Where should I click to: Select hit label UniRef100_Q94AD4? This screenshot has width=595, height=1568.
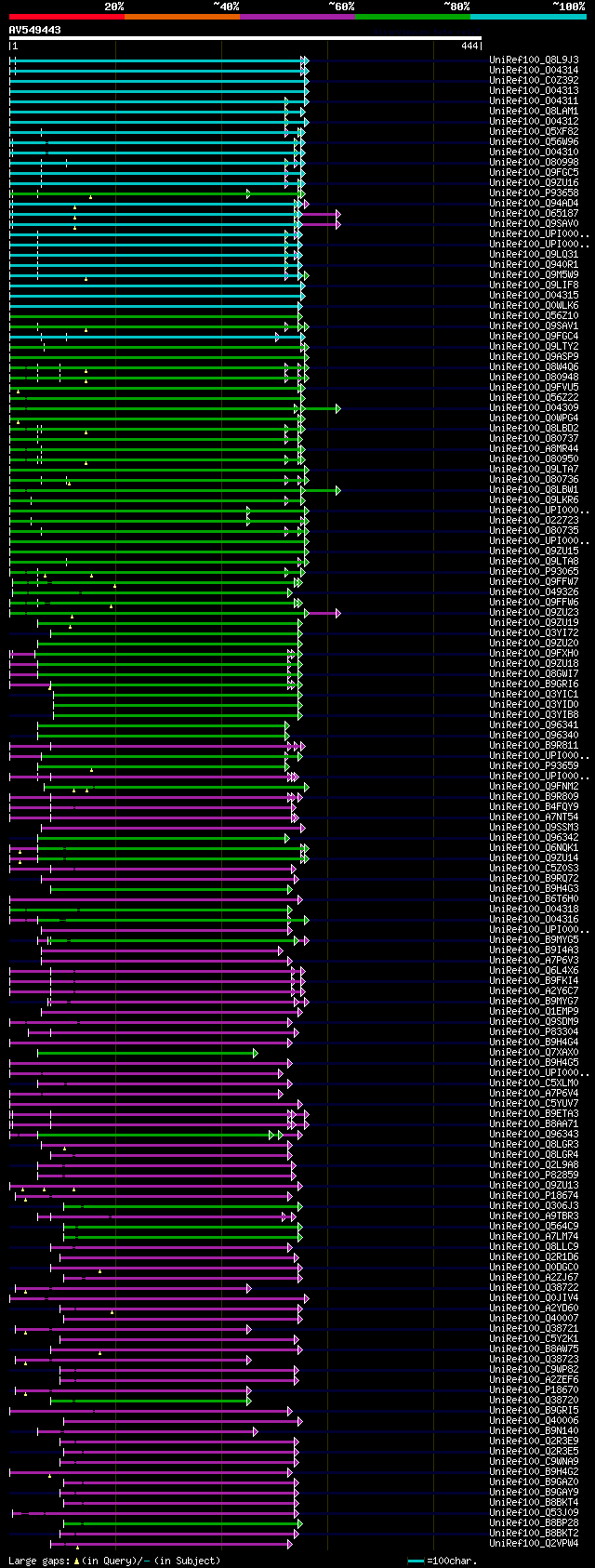(534, 204)
